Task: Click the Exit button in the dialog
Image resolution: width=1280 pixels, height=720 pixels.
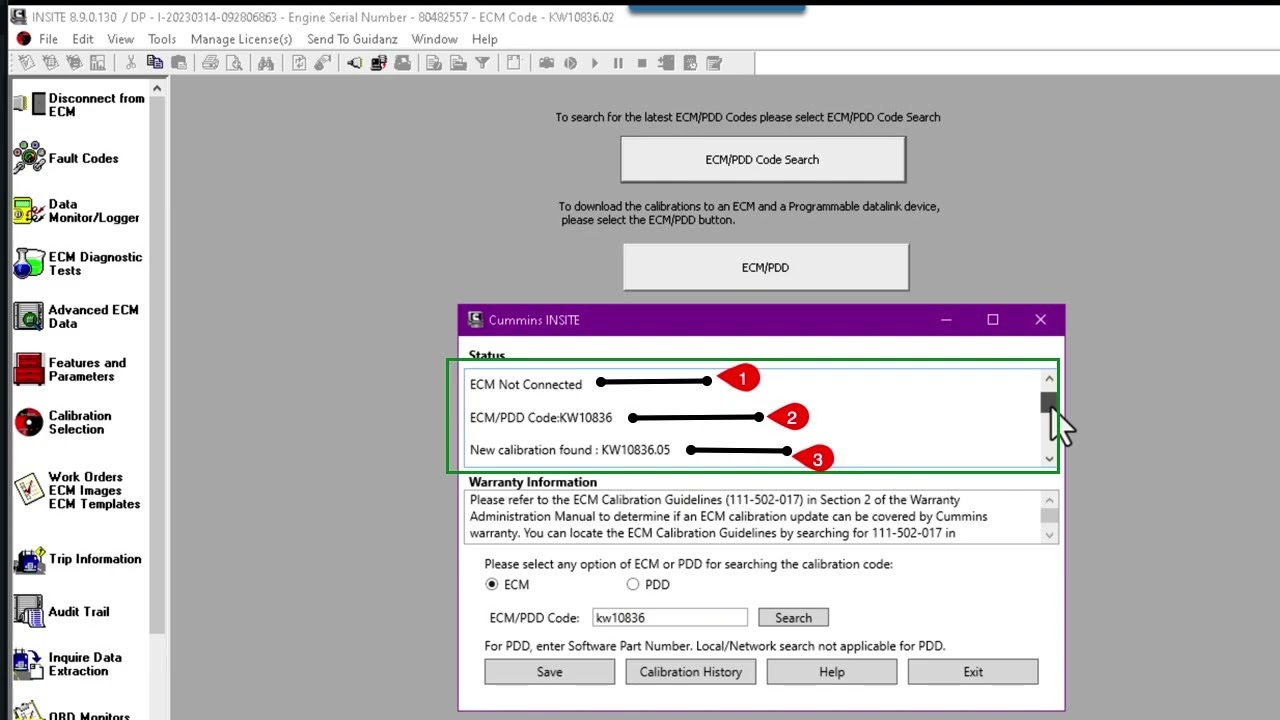Action: click(973, 672)
